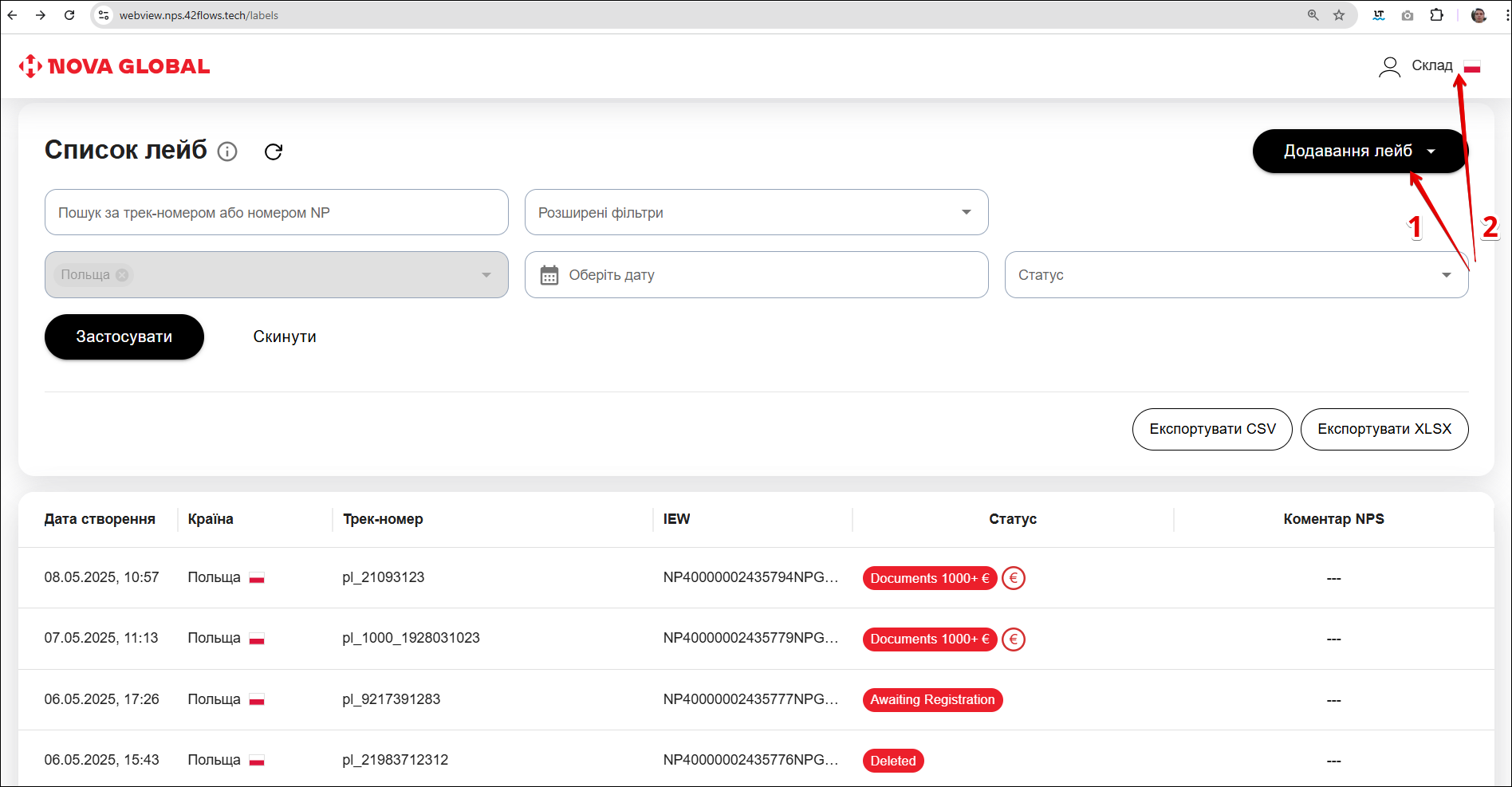Click the euro icon in pl_21093123 row

1014,578
